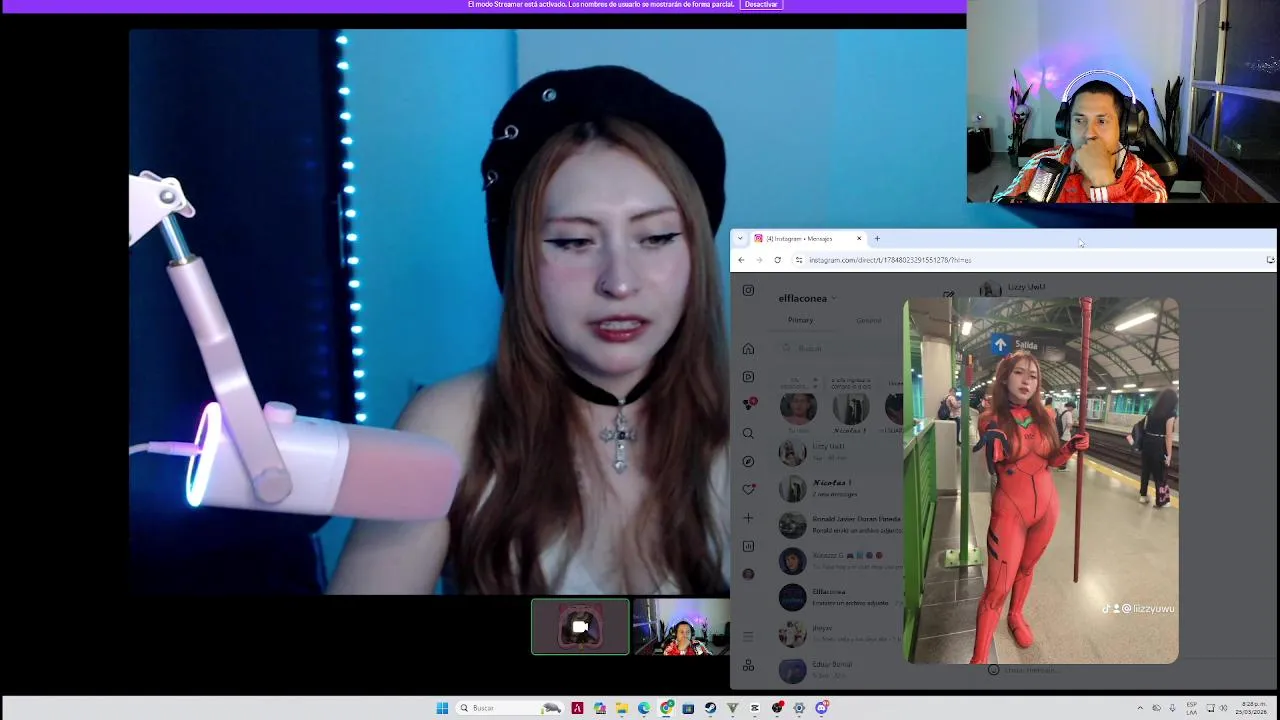The height and width of the screenshot is (720, 1280).
Task: Close the Instagram browser tab
Action: point(858,239)
